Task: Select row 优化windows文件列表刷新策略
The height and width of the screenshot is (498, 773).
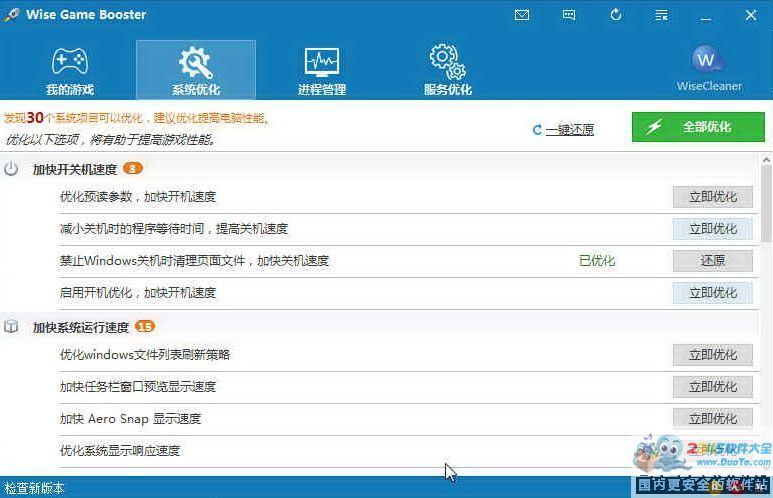Action: (x=409, y=355)
